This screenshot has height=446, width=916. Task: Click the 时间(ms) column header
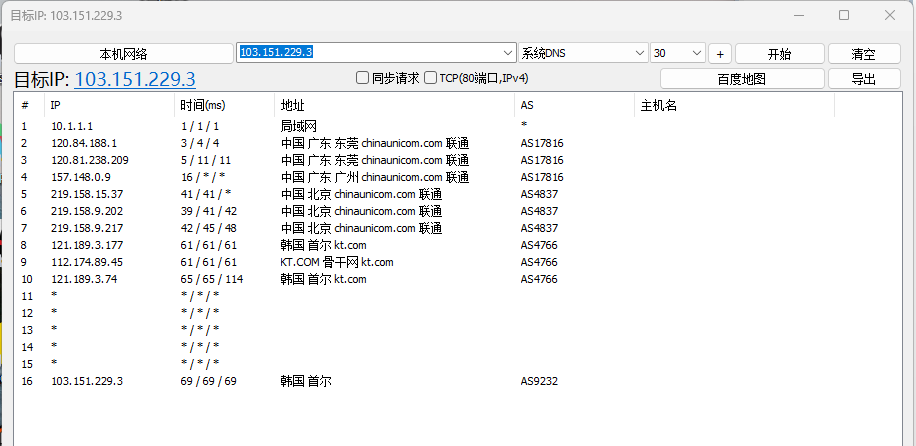click(x=224, y=106)
